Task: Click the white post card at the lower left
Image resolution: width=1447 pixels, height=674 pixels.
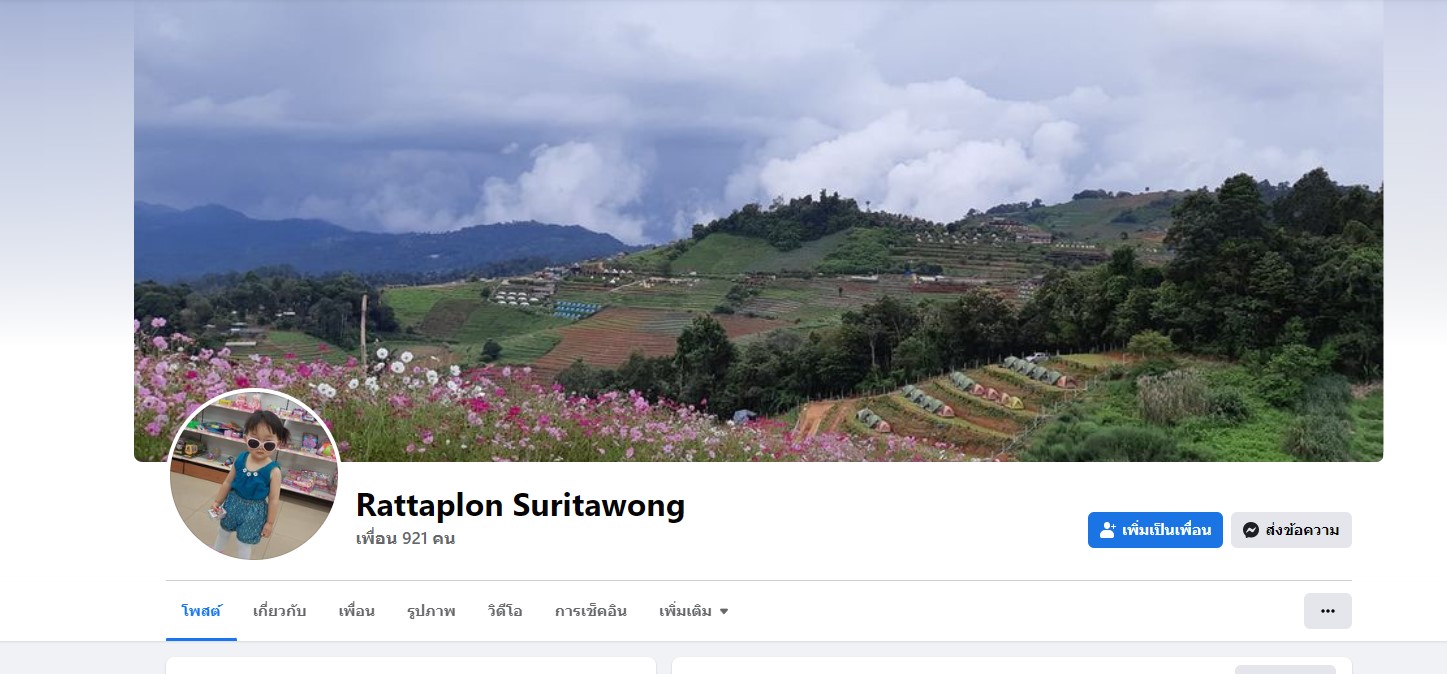Action: pyautogui.click(x=411, y=666)
